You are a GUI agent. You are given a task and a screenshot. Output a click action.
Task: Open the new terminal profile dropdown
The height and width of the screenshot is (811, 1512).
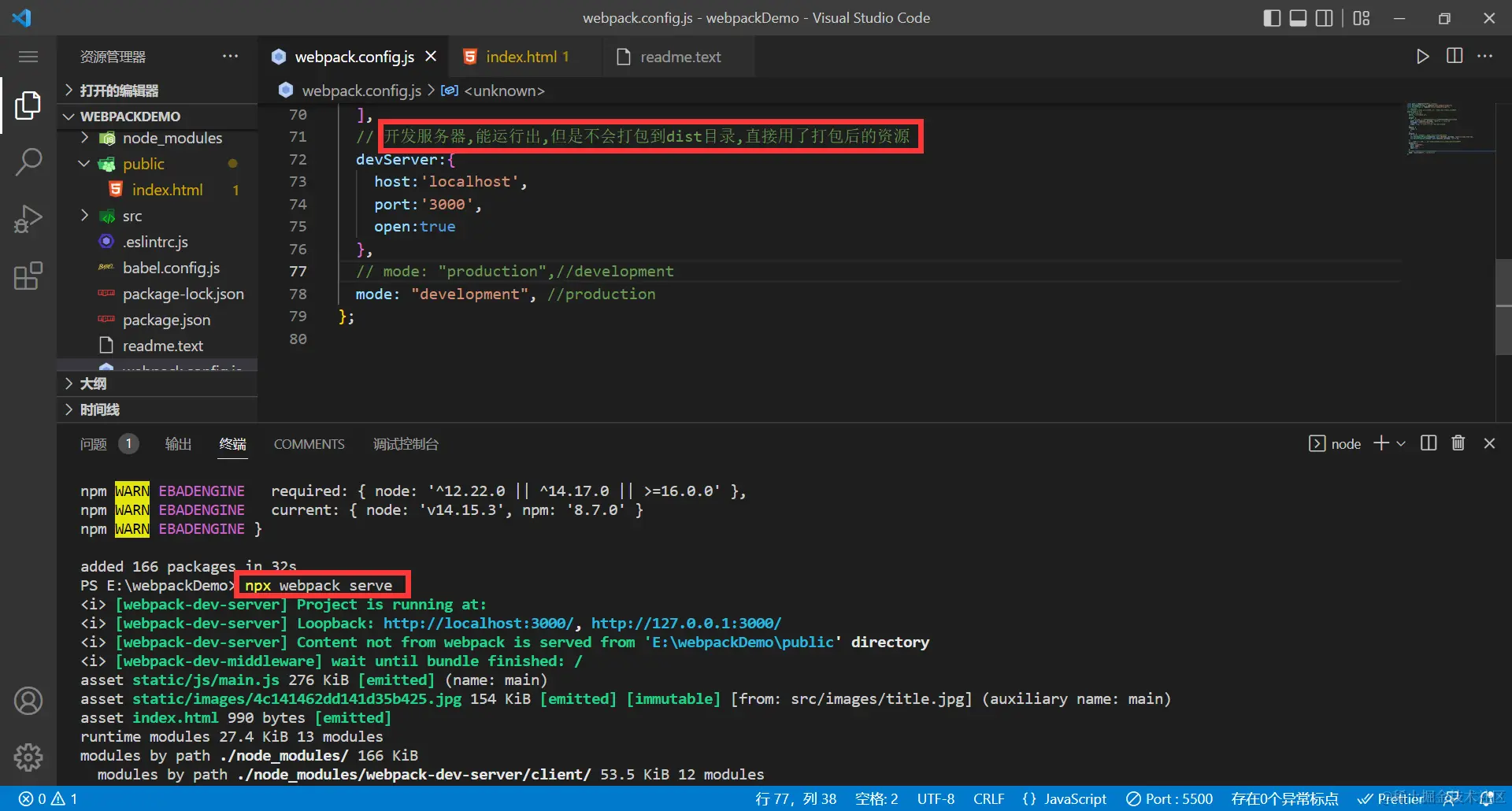[1401, 443]
